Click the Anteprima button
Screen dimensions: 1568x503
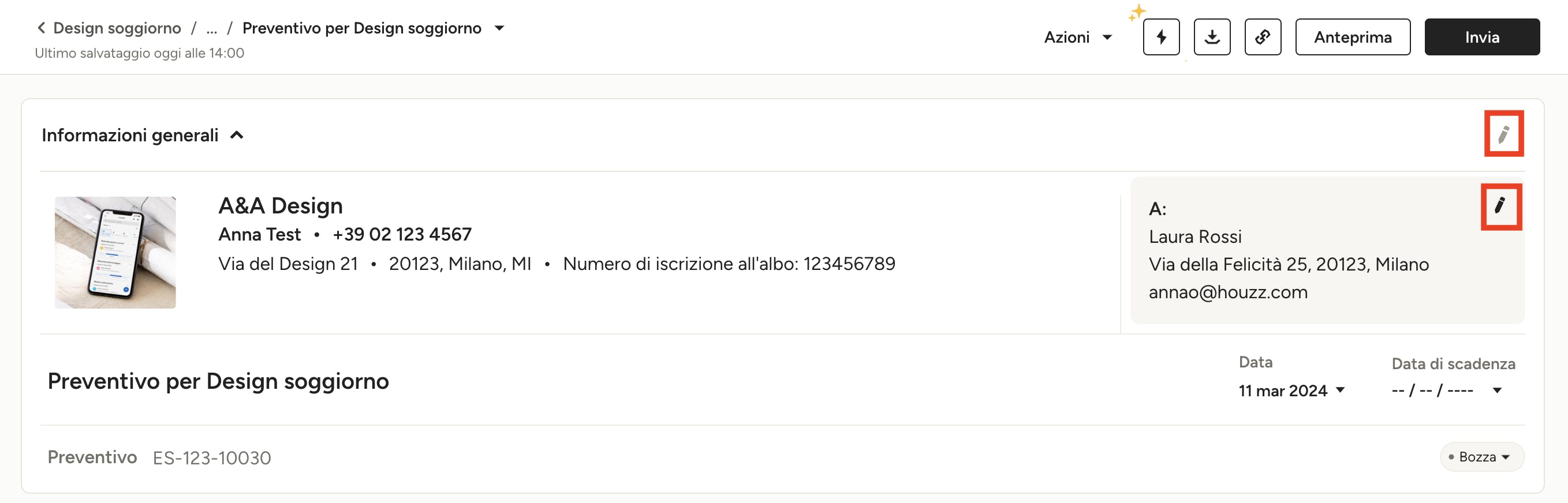coord(1353,37)
